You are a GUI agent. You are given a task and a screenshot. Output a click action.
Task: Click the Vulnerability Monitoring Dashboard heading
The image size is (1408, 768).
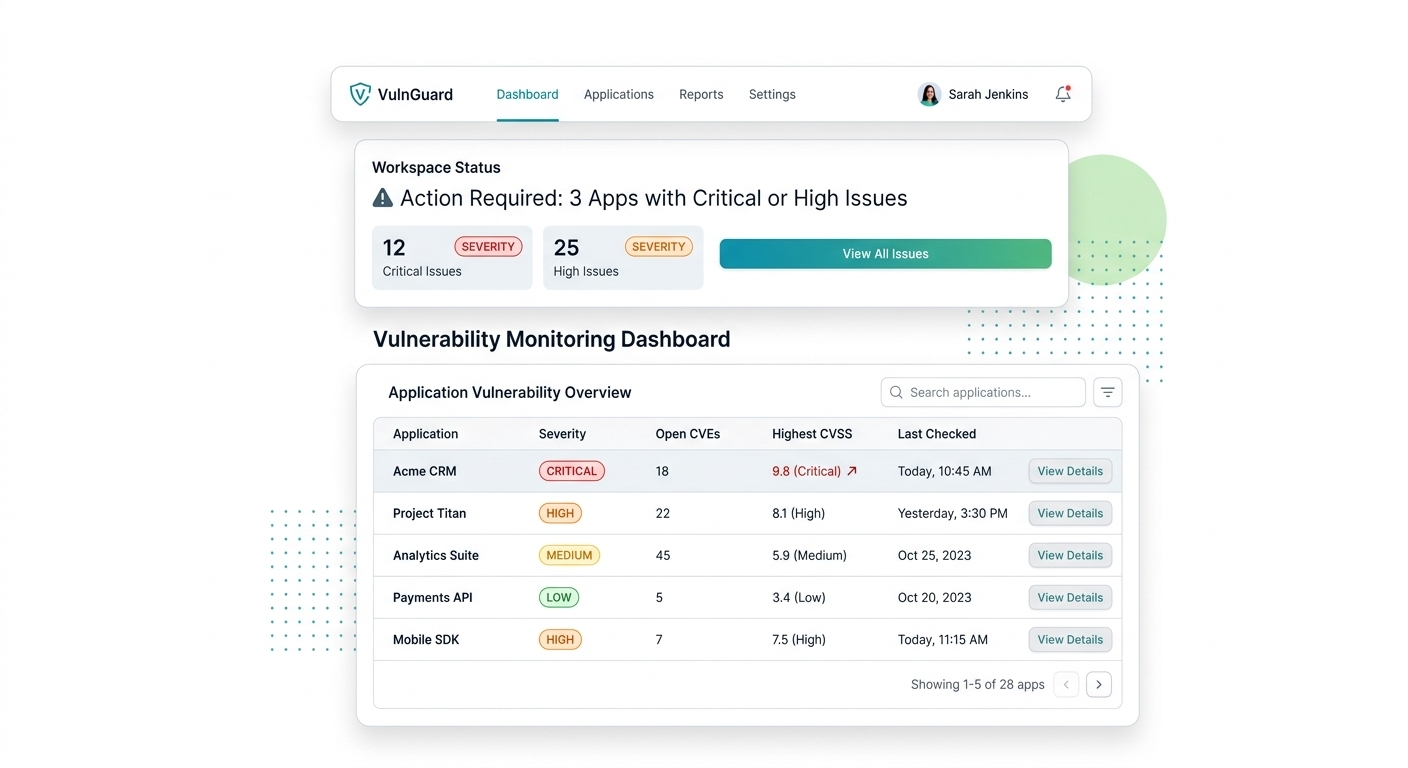coord(552,339)
